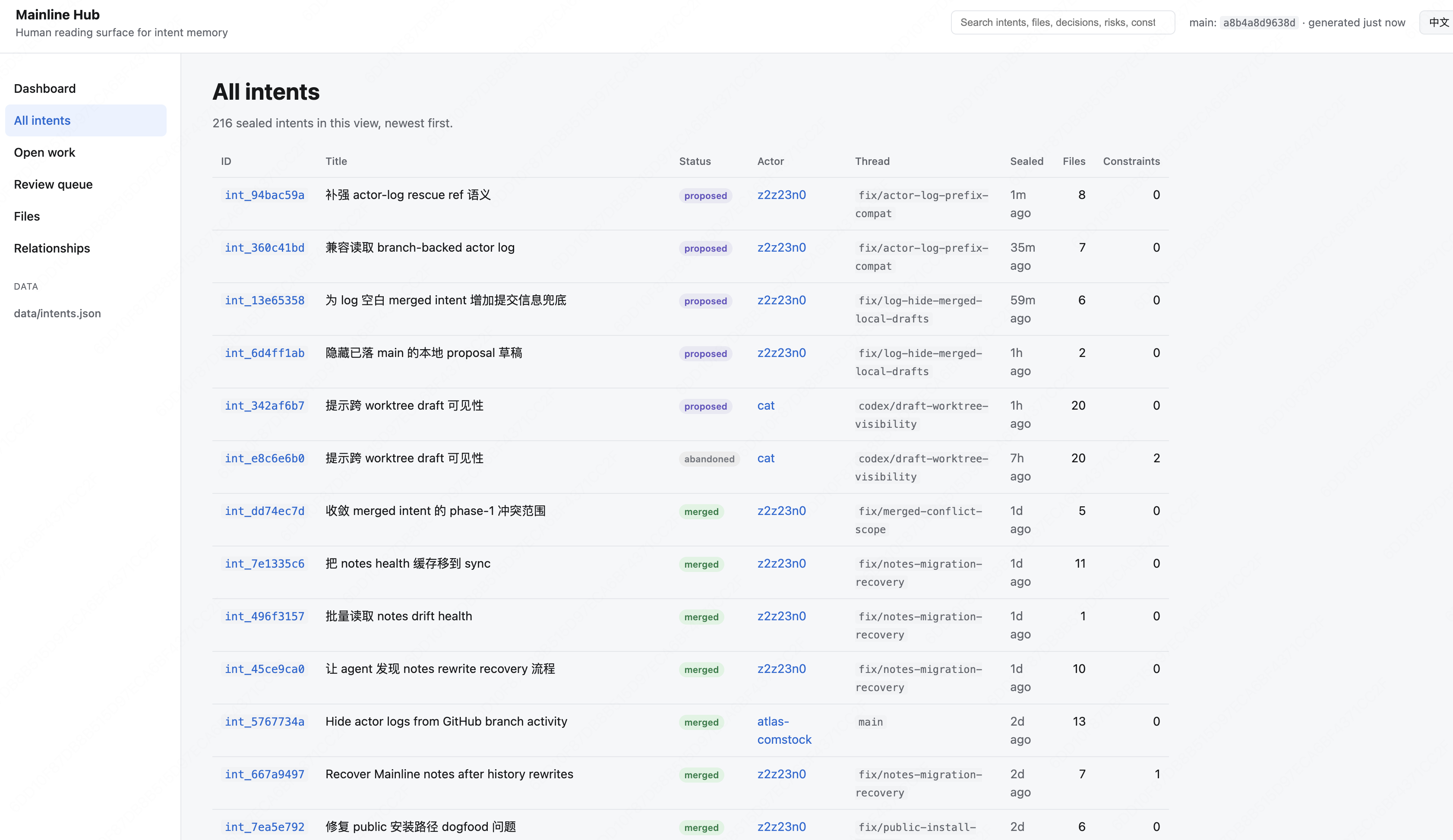Viewport: 1453px width, 840px height.
Task: Open intent int_7e1335c6
Action: point(265,564)
